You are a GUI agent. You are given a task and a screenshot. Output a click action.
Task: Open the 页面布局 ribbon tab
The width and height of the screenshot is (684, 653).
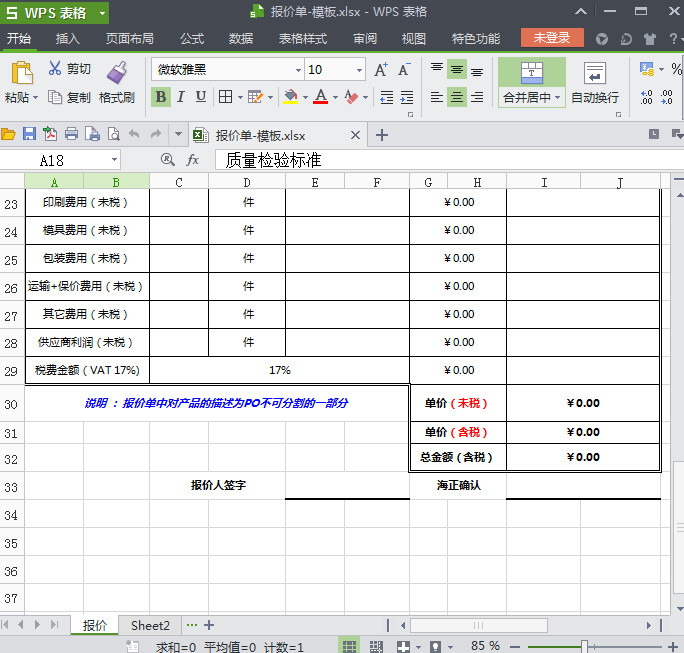[x=130, y=39]
